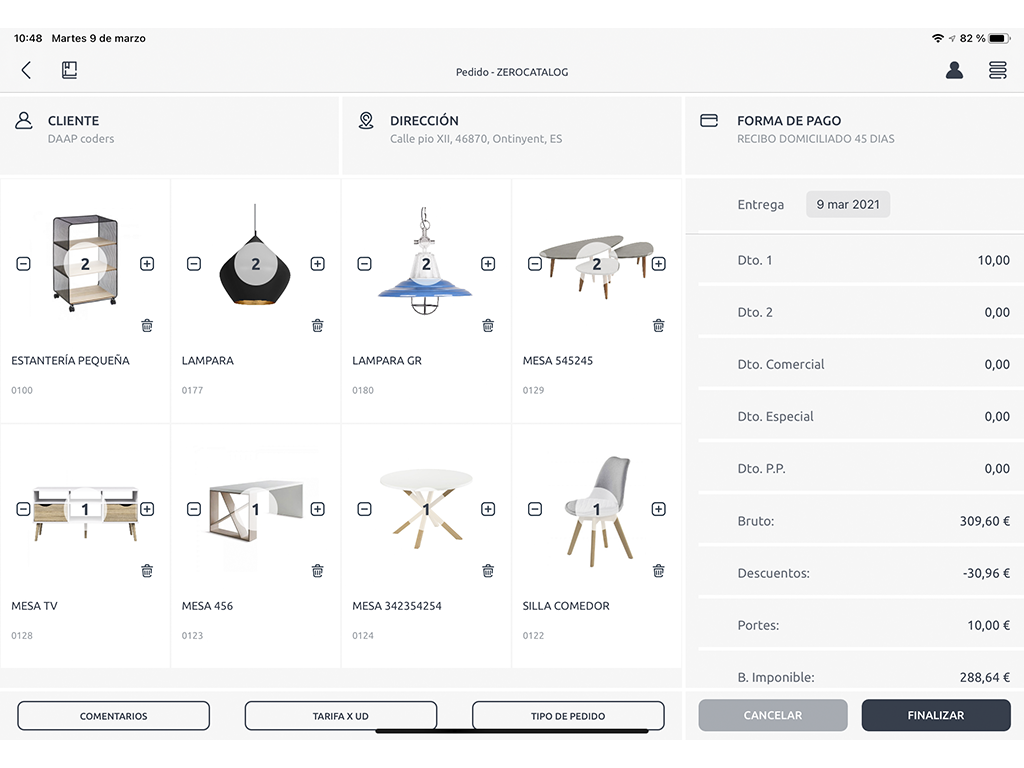Increase quantity of MESA TV

point(147,509)
